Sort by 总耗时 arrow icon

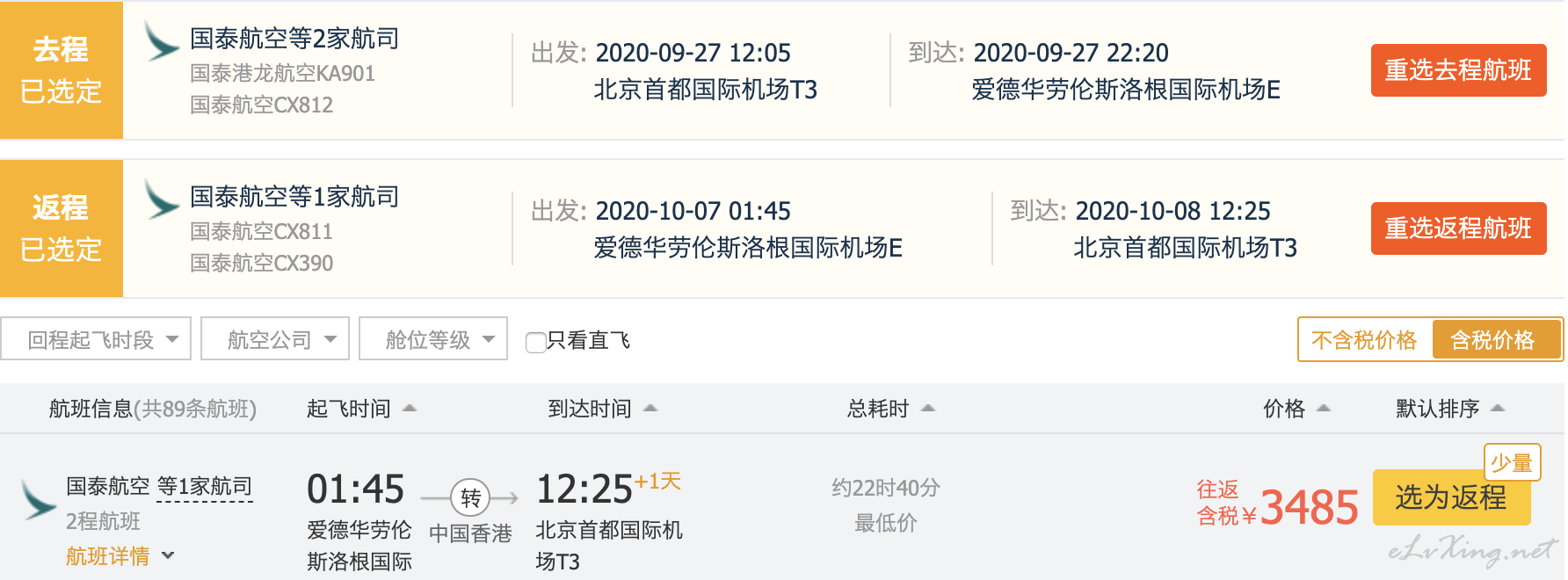[x=928, y=409]
